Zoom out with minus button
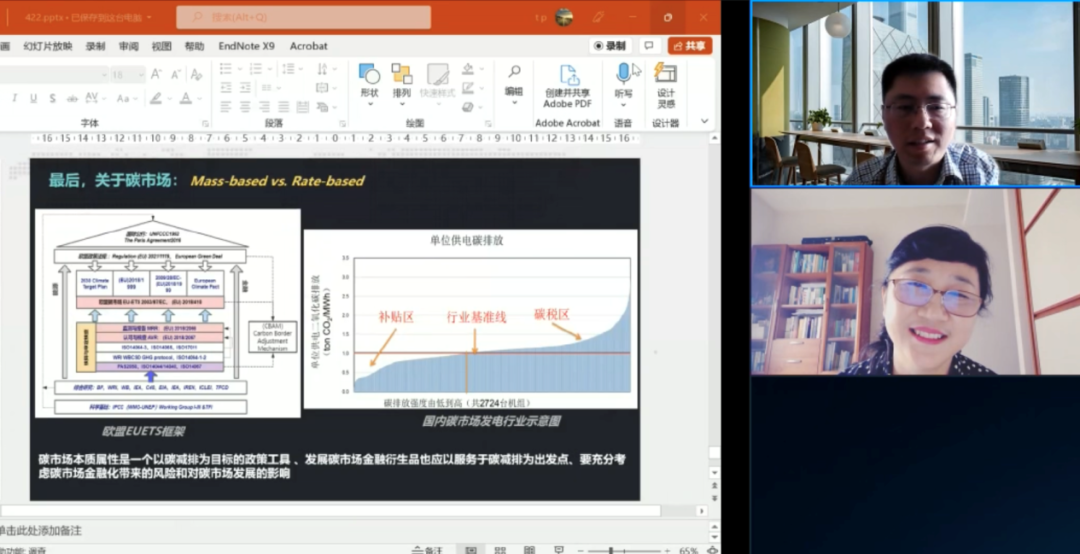Viewport: 1080px width, 554px height. 581,551
